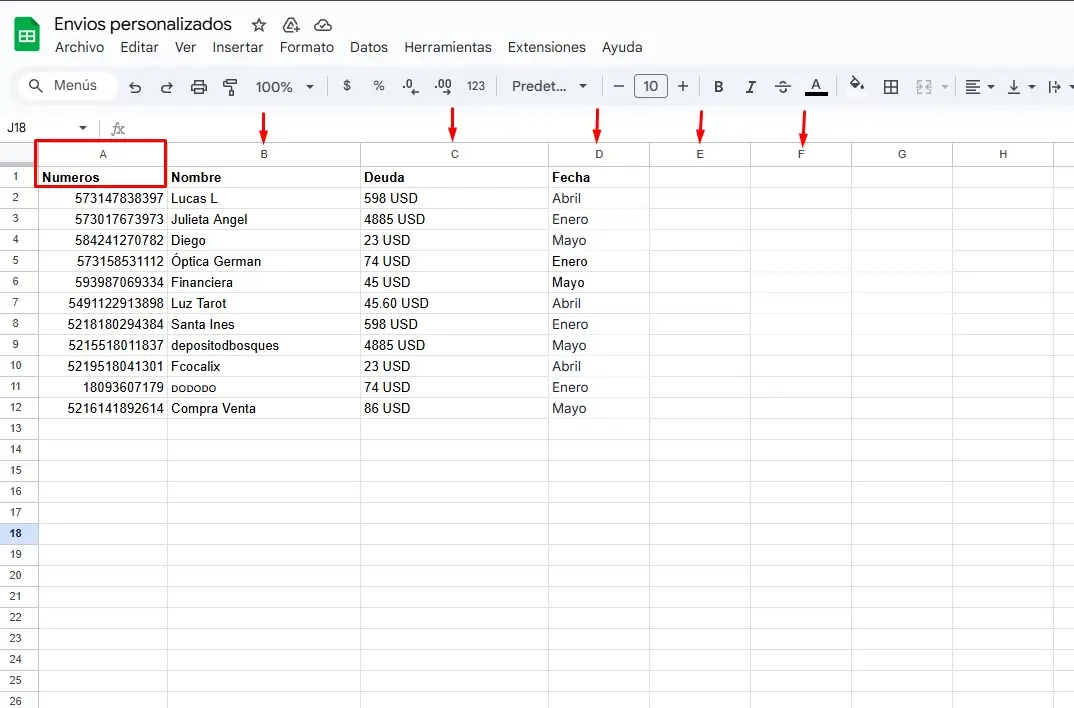Click the print icon
Viewport: 1074px width, 708px height.
point(199,87)
